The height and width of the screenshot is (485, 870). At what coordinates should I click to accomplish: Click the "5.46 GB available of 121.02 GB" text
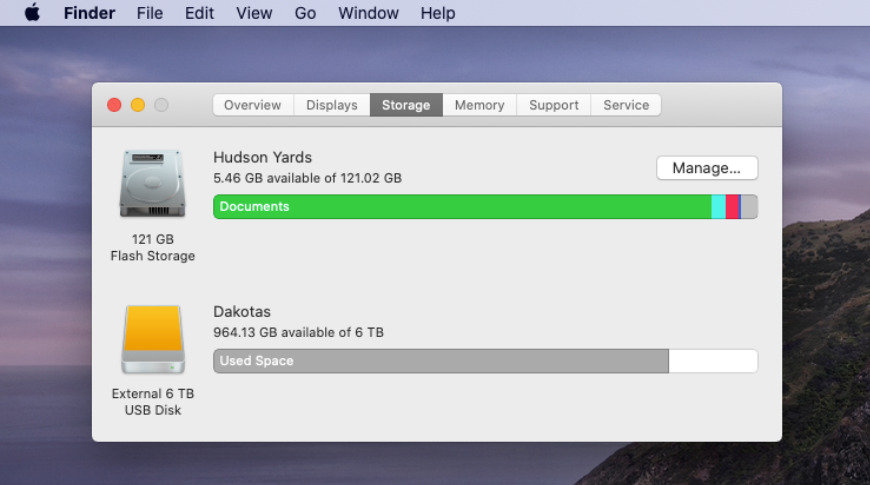tap(307, 178)
